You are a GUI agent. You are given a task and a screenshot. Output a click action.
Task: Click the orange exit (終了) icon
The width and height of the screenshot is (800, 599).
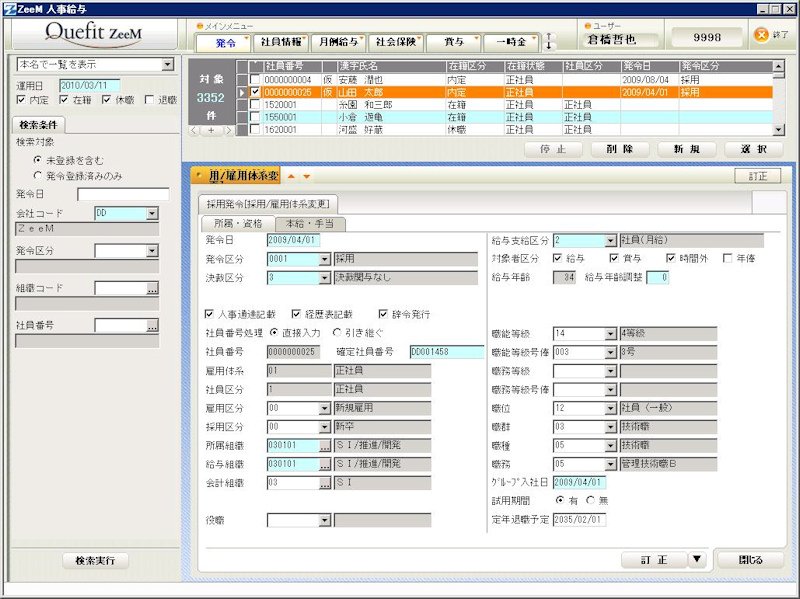pos(761,35)
